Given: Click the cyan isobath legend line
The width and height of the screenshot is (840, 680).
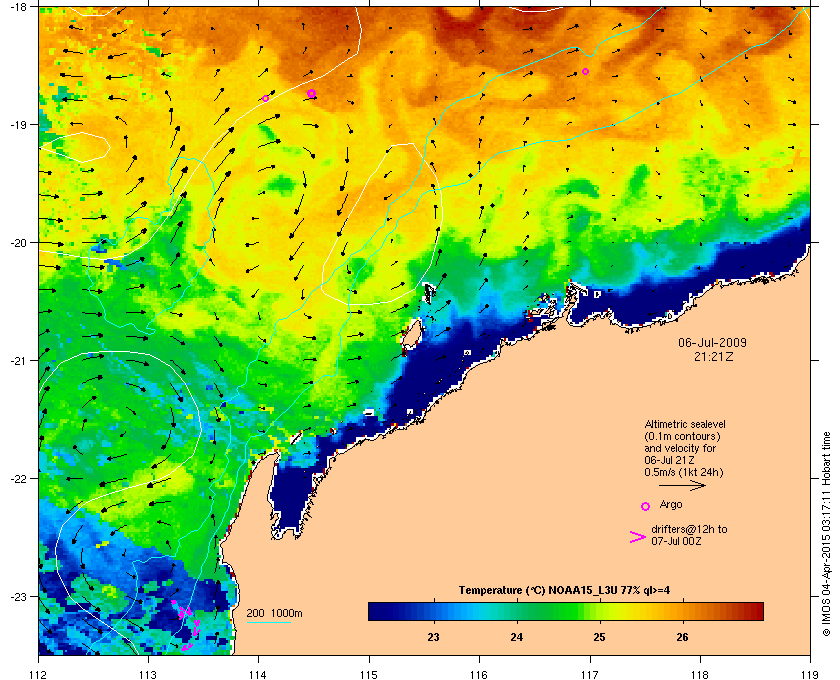Looking at the screenshot, I should click(x=268, y=623).
